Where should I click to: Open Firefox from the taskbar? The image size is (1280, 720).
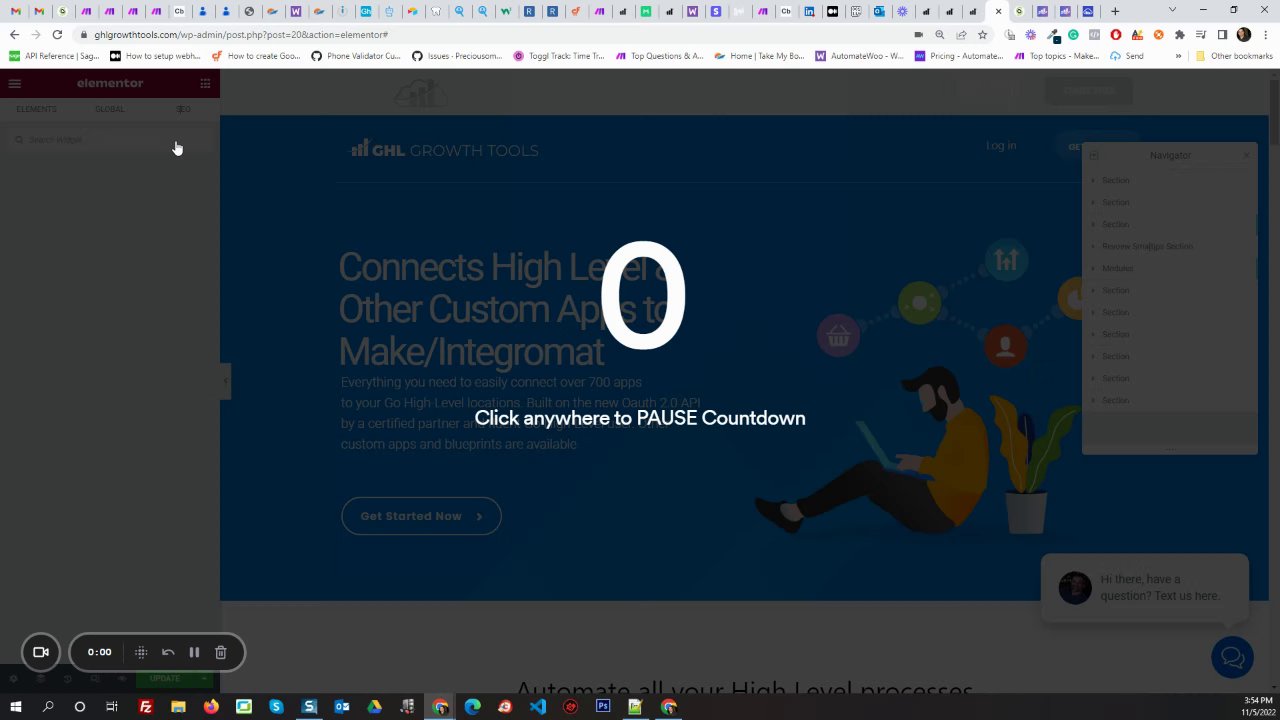(211, 707)
